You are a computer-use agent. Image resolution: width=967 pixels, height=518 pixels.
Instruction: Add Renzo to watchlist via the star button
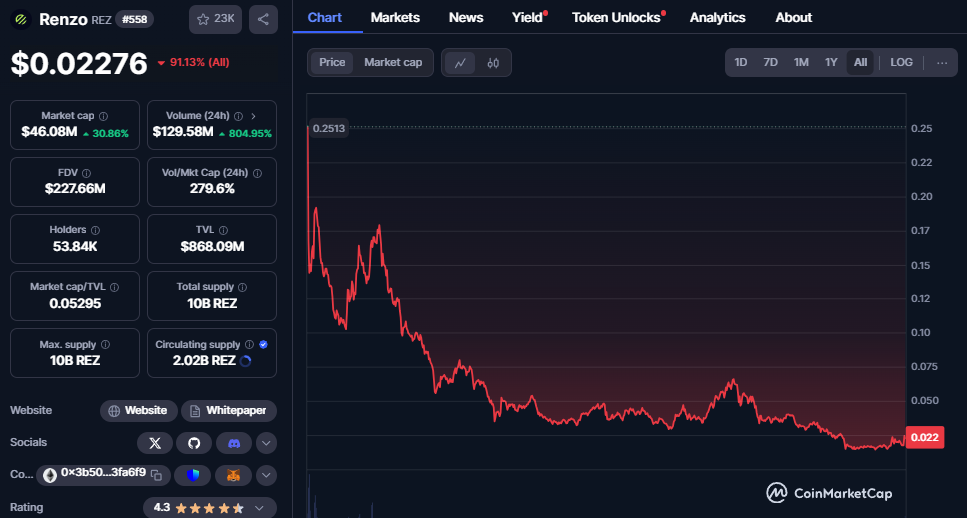point(215,18)
